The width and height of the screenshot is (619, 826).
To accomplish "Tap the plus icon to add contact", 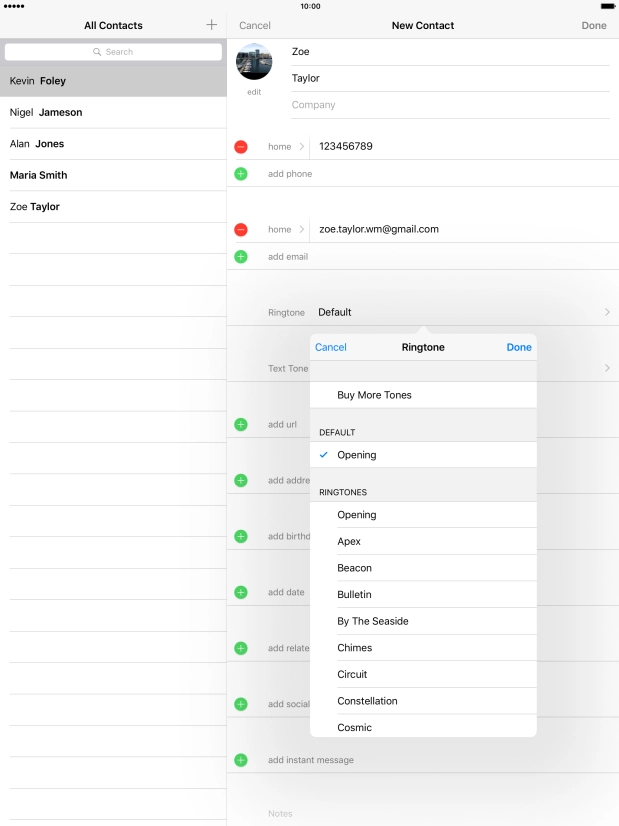I will pyautogui.click(x=211, y=25).
